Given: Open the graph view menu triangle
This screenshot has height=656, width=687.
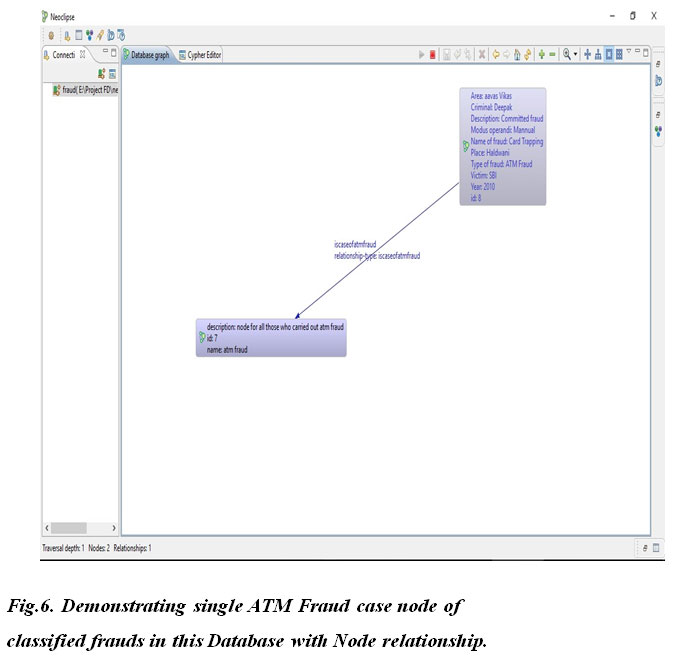Looking at the screenshot, I should click(629, 52).
